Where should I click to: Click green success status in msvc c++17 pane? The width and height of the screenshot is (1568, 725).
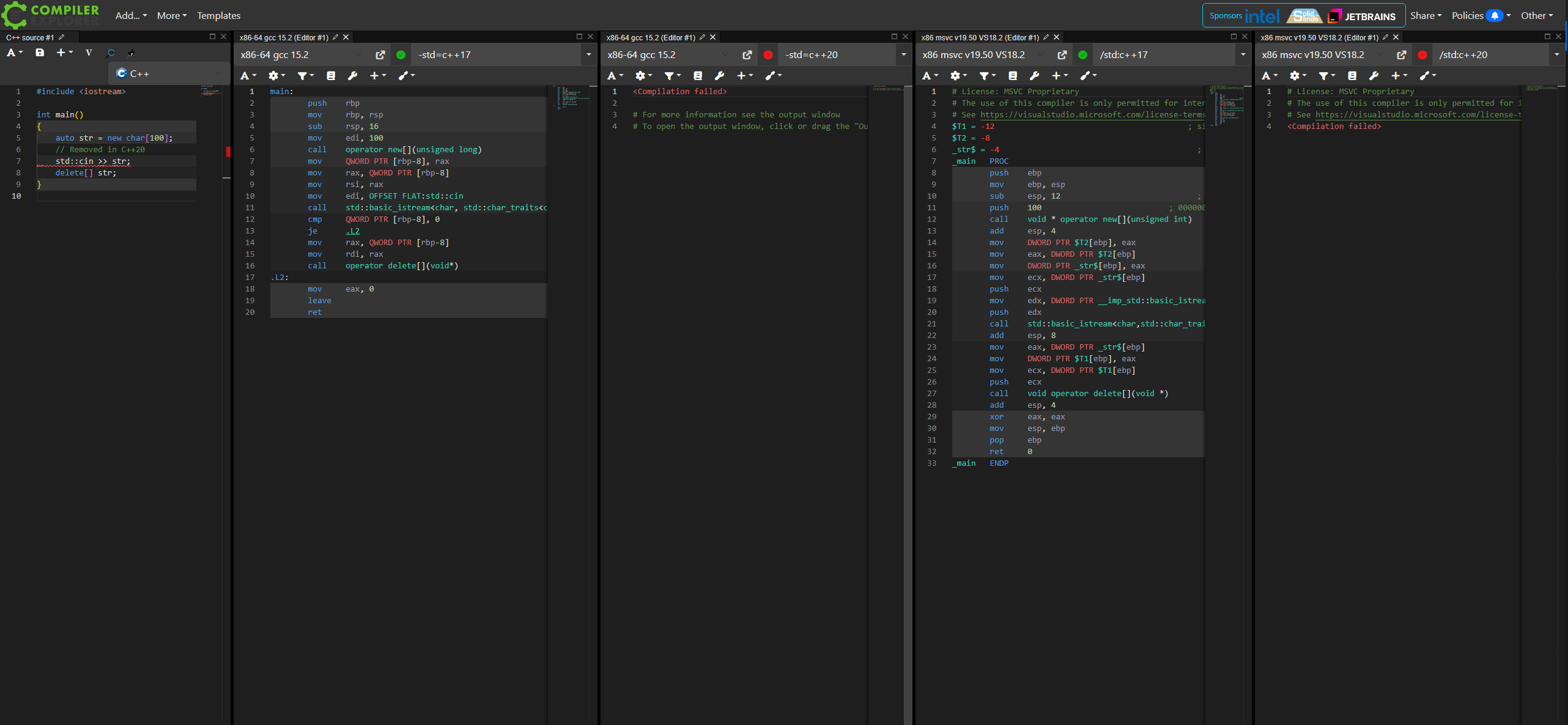click(1082, 55)
